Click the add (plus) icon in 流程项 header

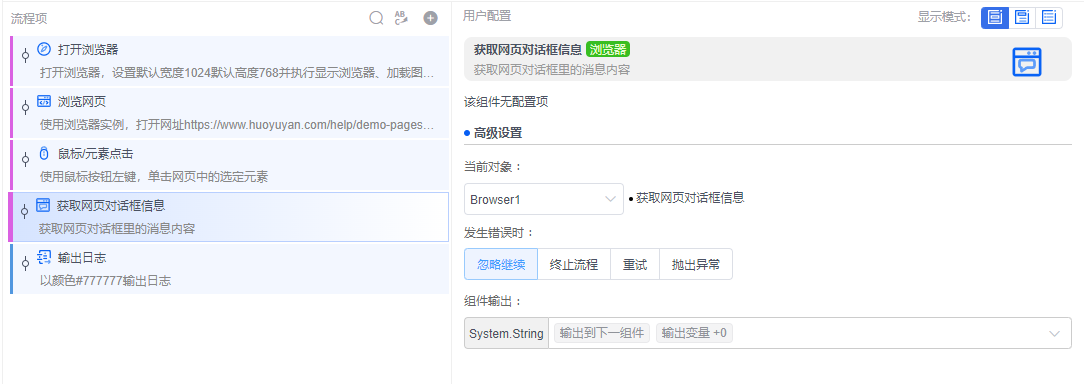431,18
